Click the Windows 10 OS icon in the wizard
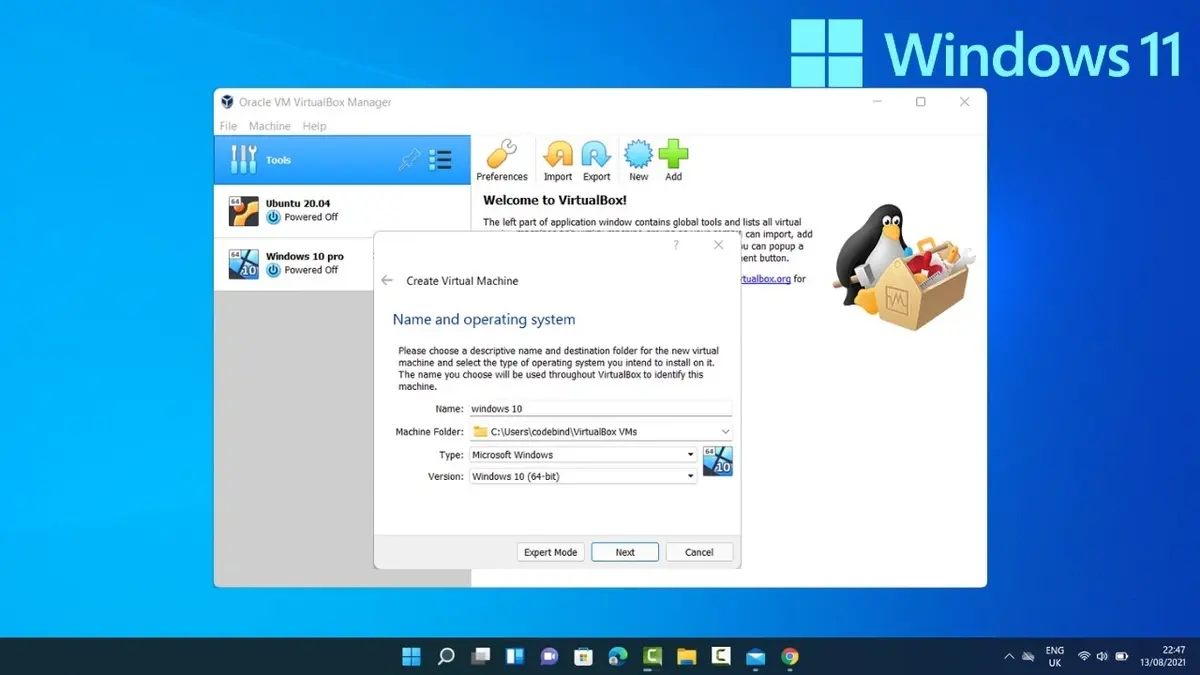The width and height of the screenshot is (1200, 675). [x=717, y=461]
